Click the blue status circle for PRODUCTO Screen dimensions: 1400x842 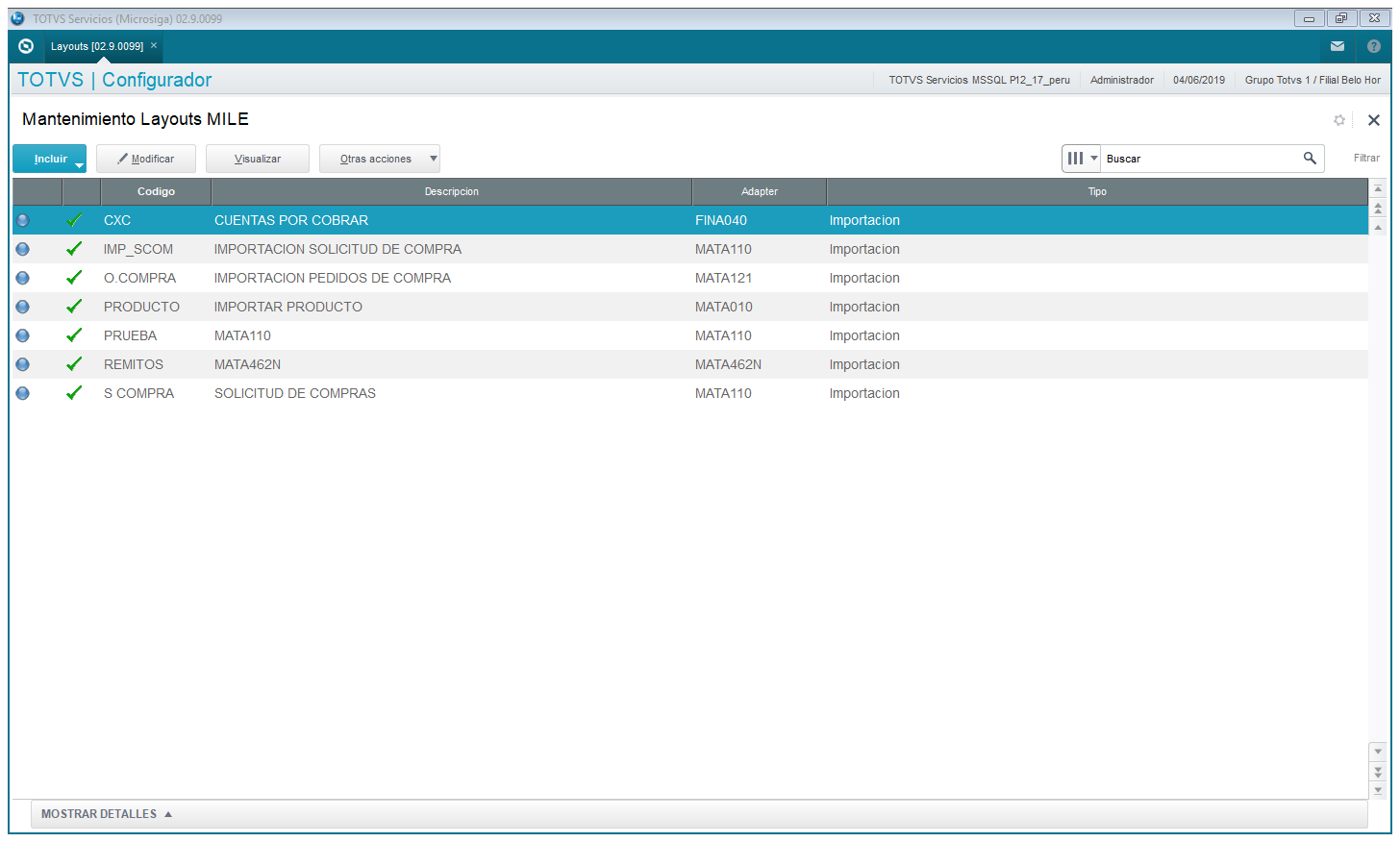coord(22,307)
